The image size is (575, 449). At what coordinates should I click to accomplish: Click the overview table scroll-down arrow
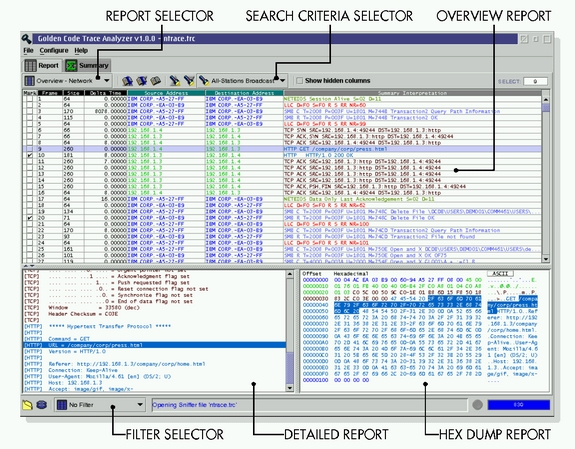[x=546, y=259]
